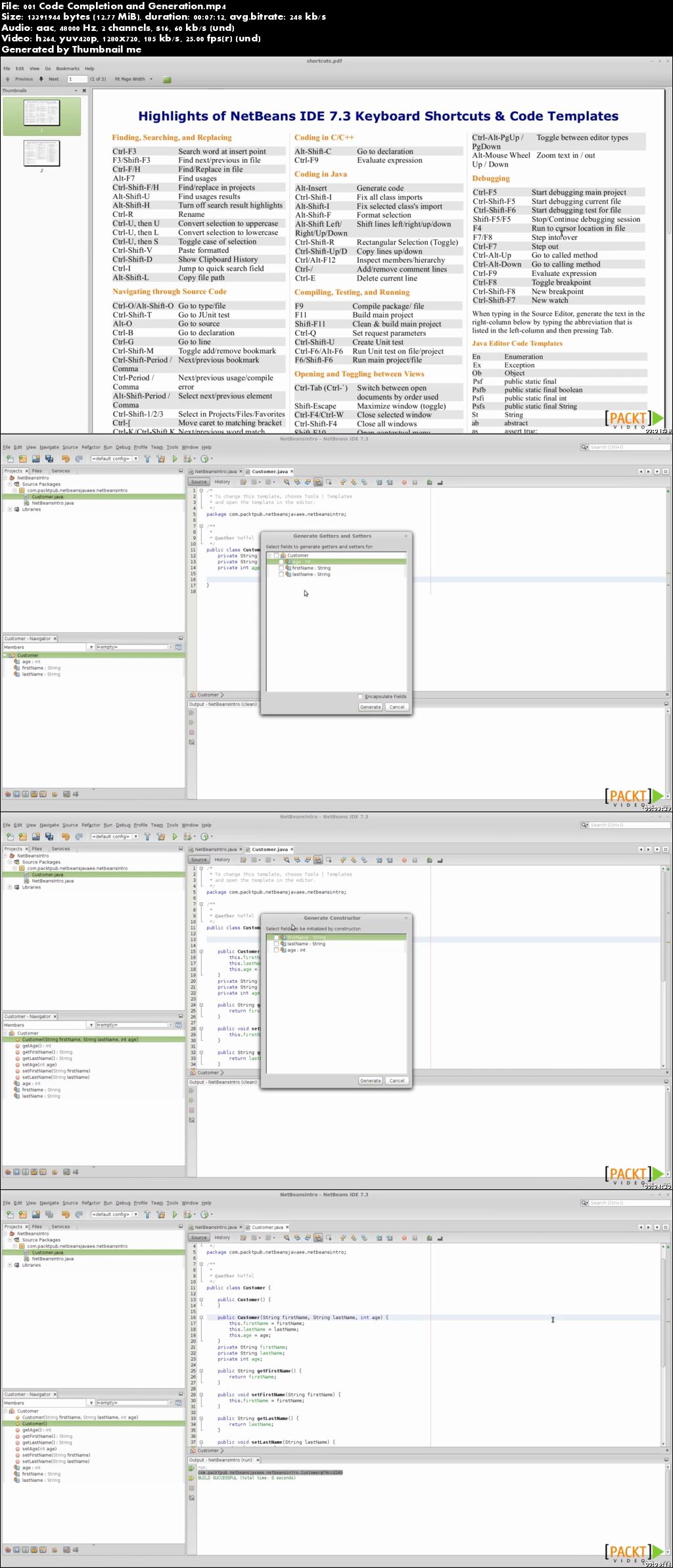Screen dimensions: 673x1568
Task: Collapse Source Packages node in Getters and Setters frame
Action: tap(9, 484)
